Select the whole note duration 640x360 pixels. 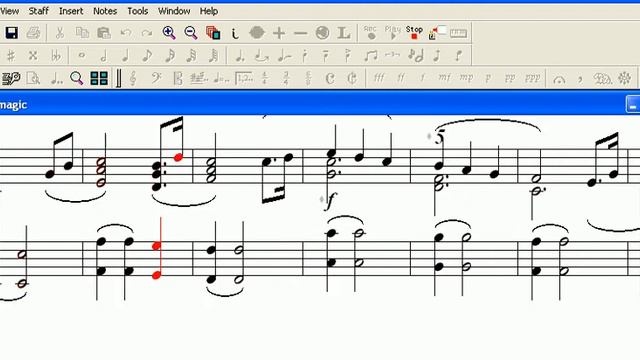(82, 55)
